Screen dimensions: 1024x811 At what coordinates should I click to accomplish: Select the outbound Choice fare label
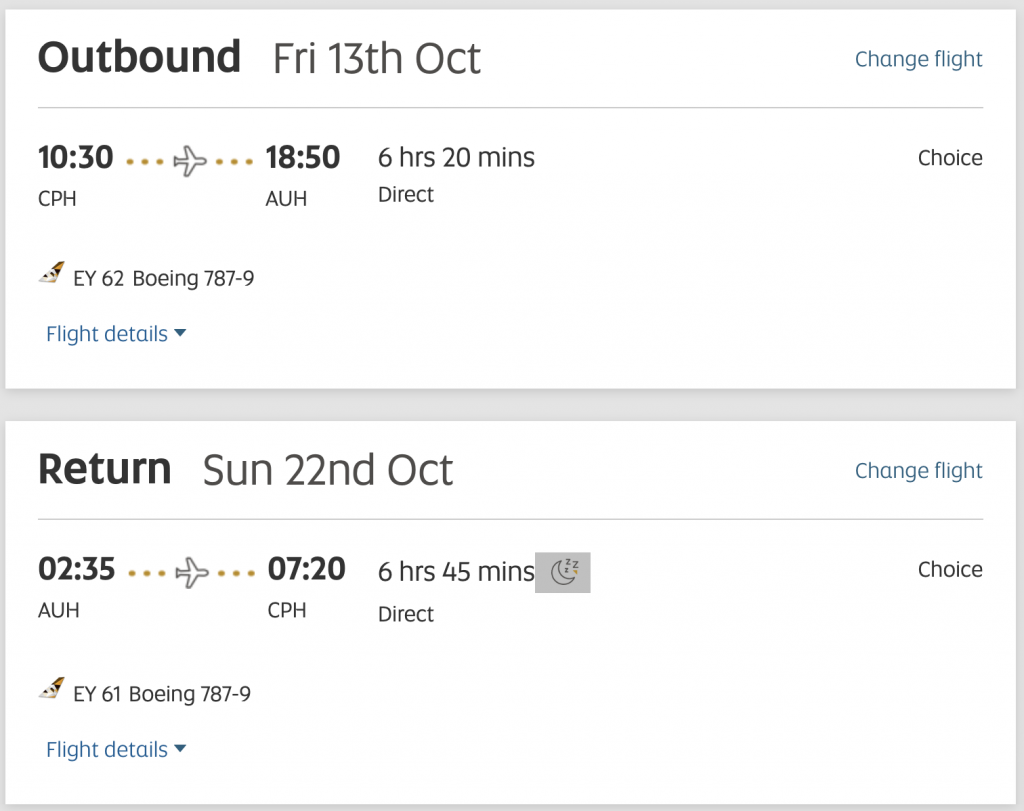tap(950, 158)
